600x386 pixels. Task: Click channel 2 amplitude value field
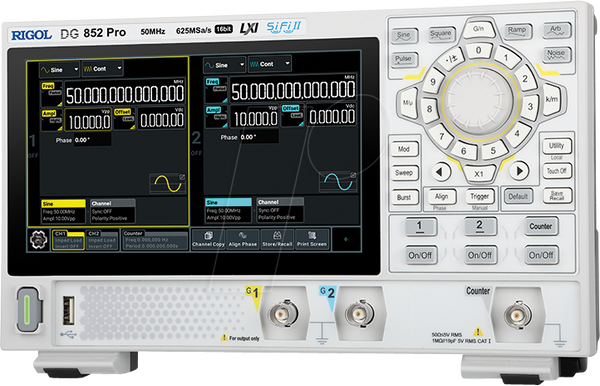(x=256, y=117)
